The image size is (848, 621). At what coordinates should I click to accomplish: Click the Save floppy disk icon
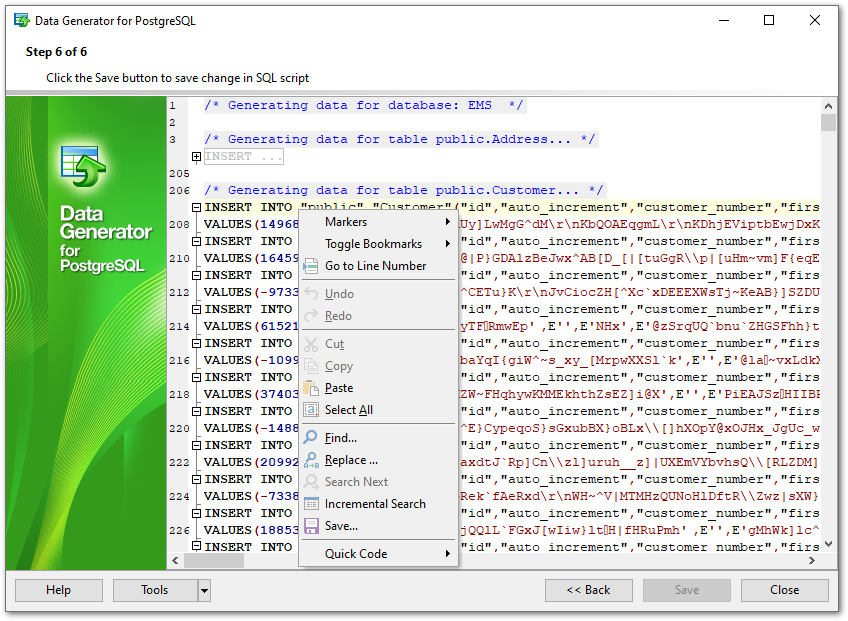(x=311, y=526)
